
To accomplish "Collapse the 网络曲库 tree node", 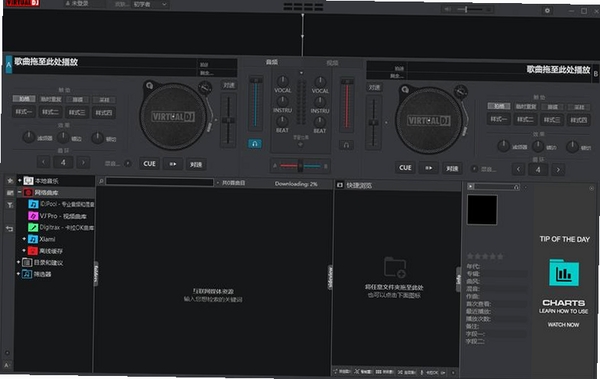I will (19, 193).
